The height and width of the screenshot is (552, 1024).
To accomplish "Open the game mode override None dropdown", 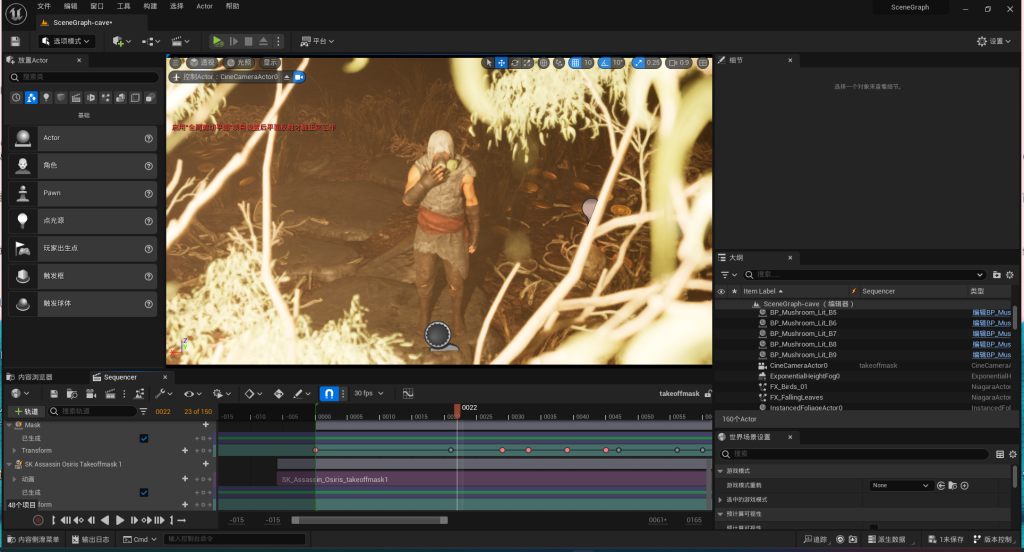I will point(900,485).
